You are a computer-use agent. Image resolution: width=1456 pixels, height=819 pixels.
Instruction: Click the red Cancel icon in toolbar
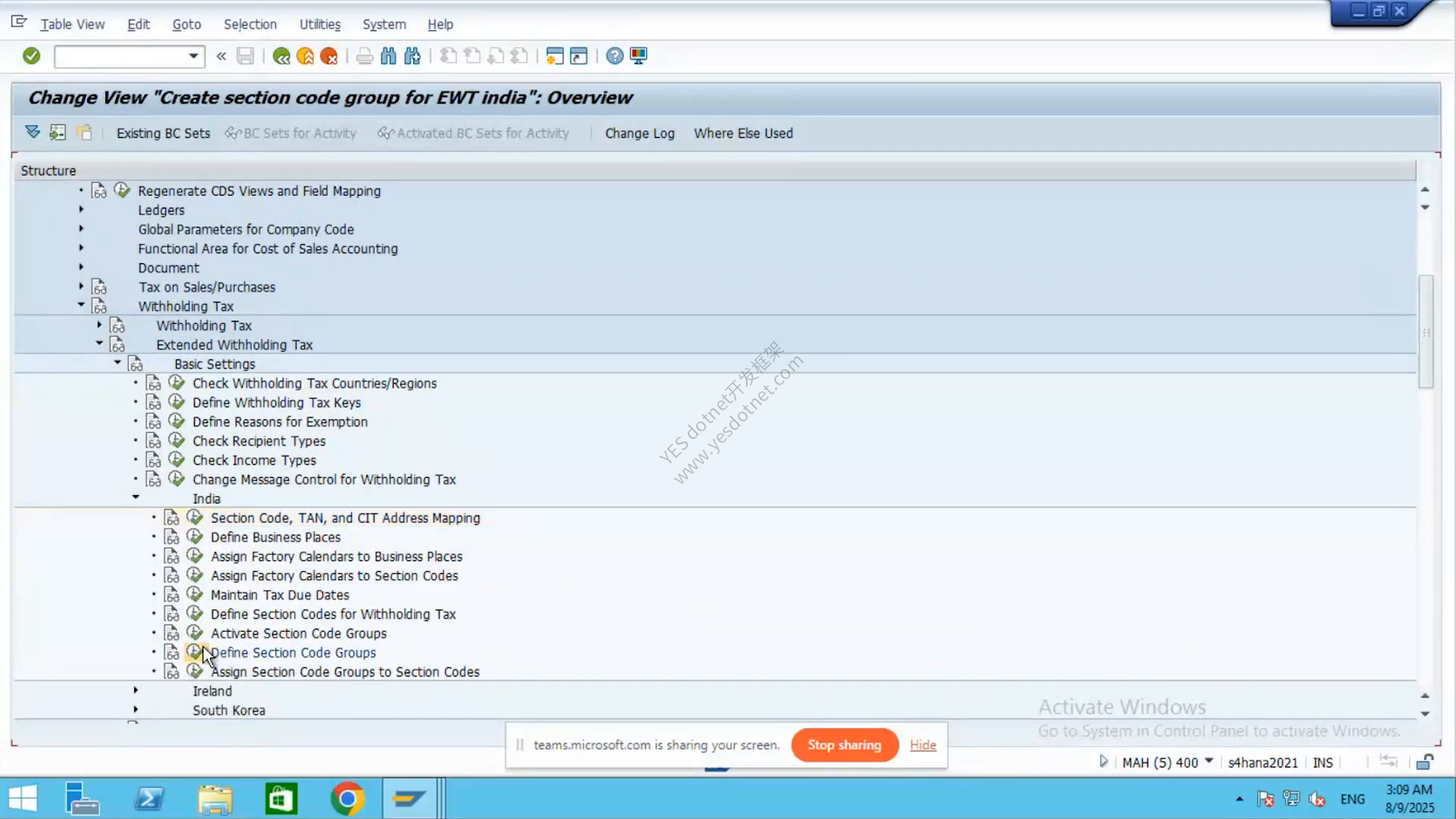tap(329, 56)
